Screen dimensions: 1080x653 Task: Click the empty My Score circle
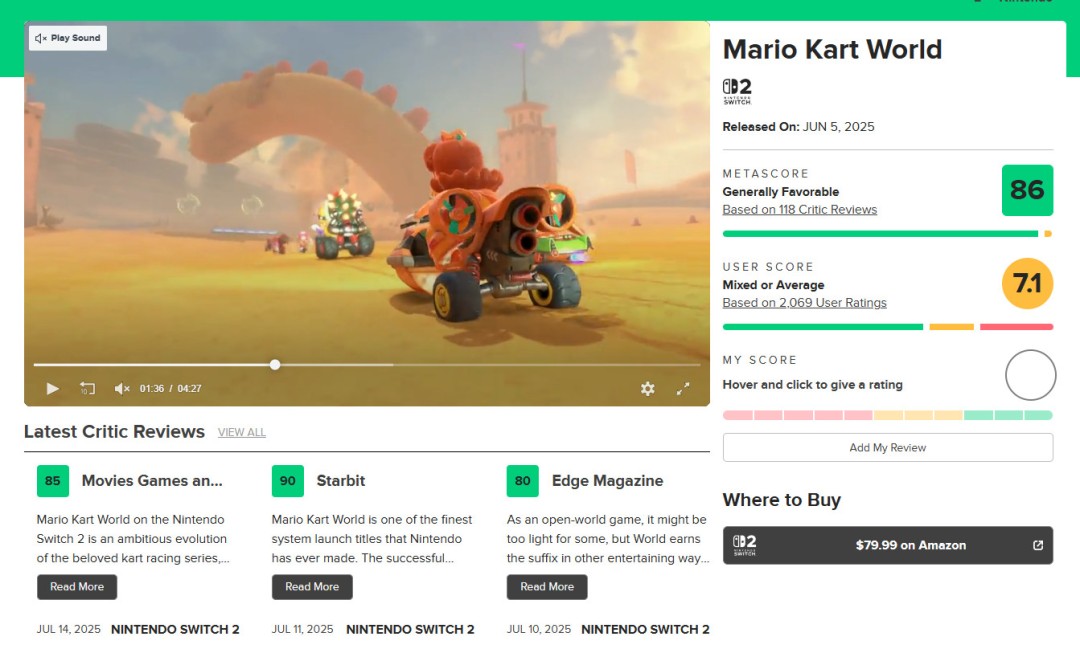pyautogui.click(x=1030, y=375)
